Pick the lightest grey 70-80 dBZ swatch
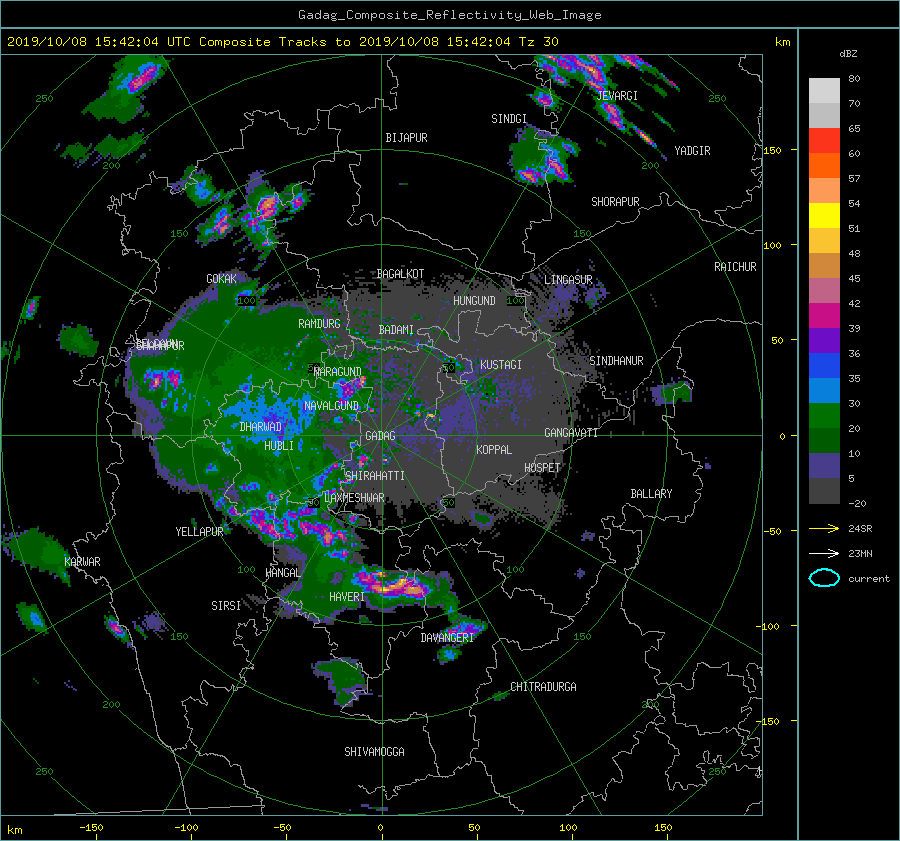Screen dimensions: 900x841 point(824,91)
